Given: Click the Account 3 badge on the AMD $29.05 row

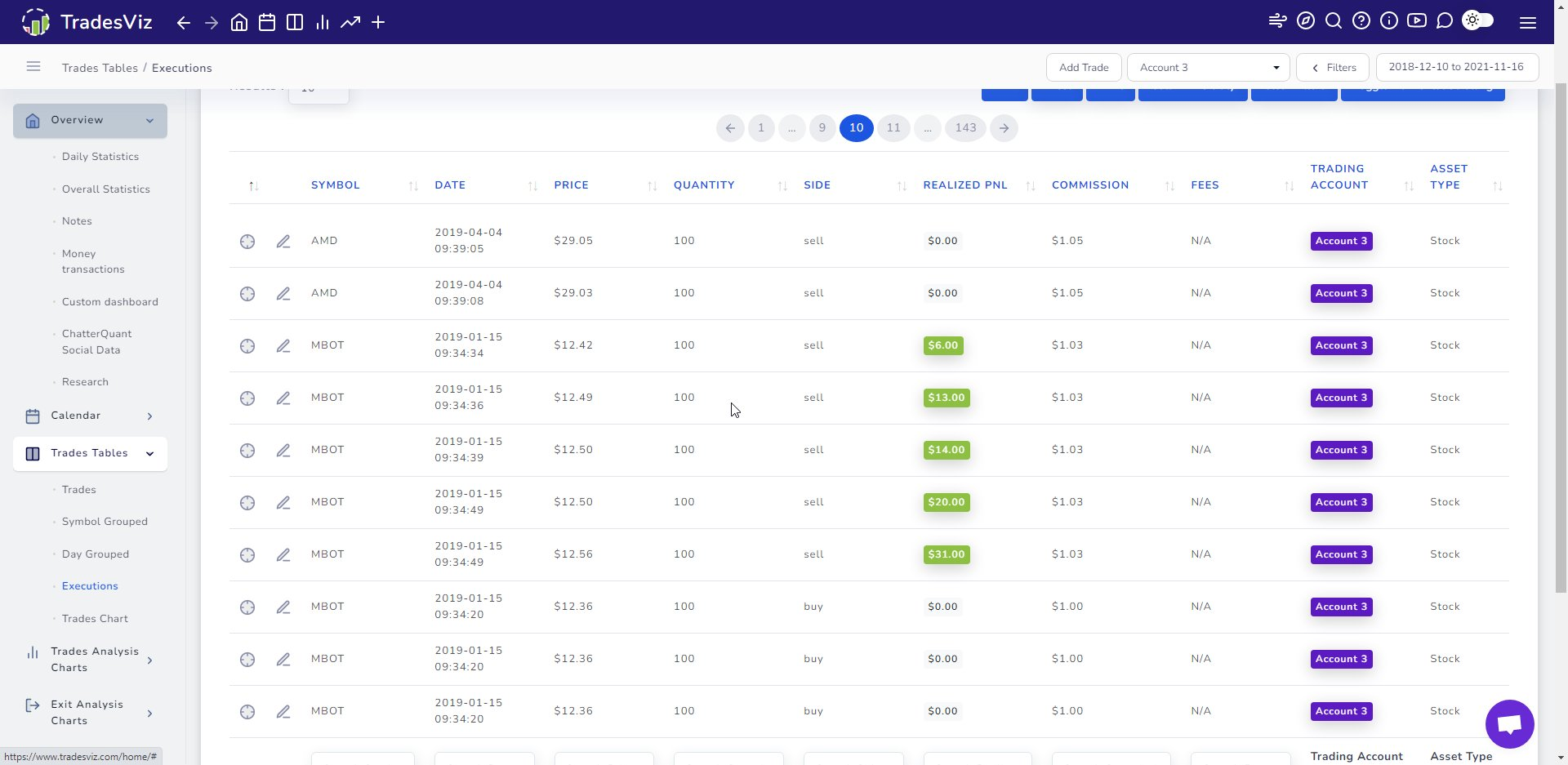Looking at the screenshot, I should pyautogui.click(x=1341, y=242).
